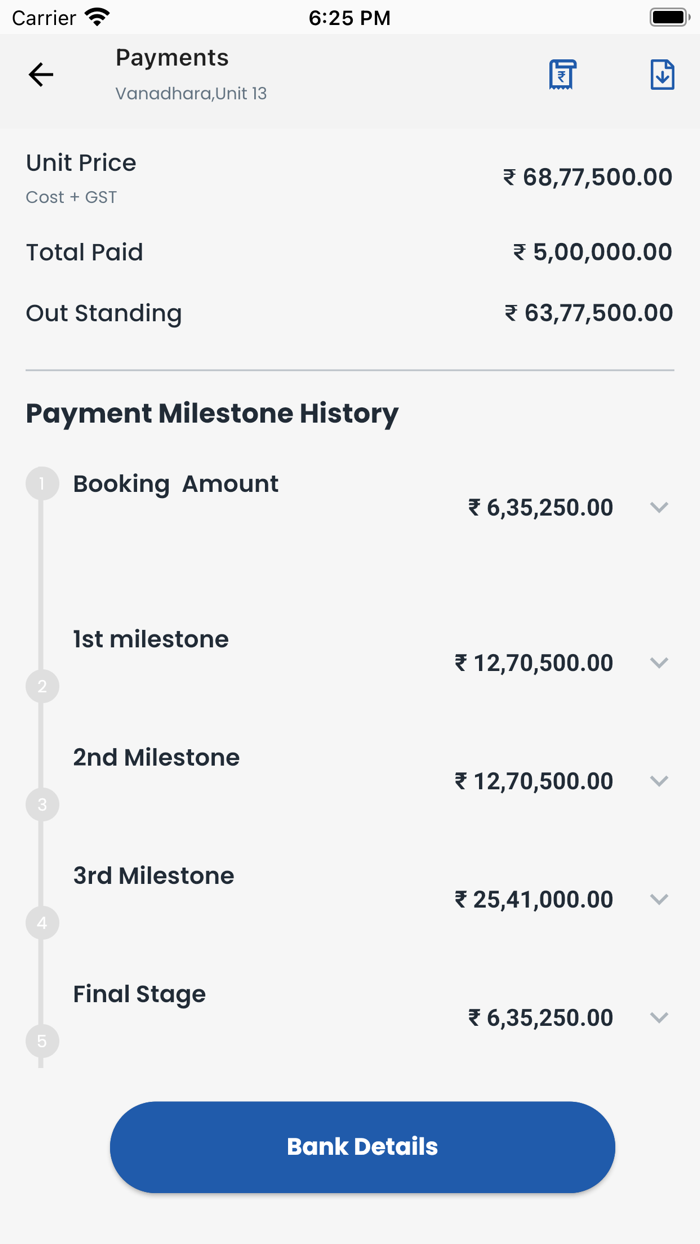The height and width of the screenshot is (1244, 700).
Task: Expand the 1st milestone details
Action: click(659, 662)
